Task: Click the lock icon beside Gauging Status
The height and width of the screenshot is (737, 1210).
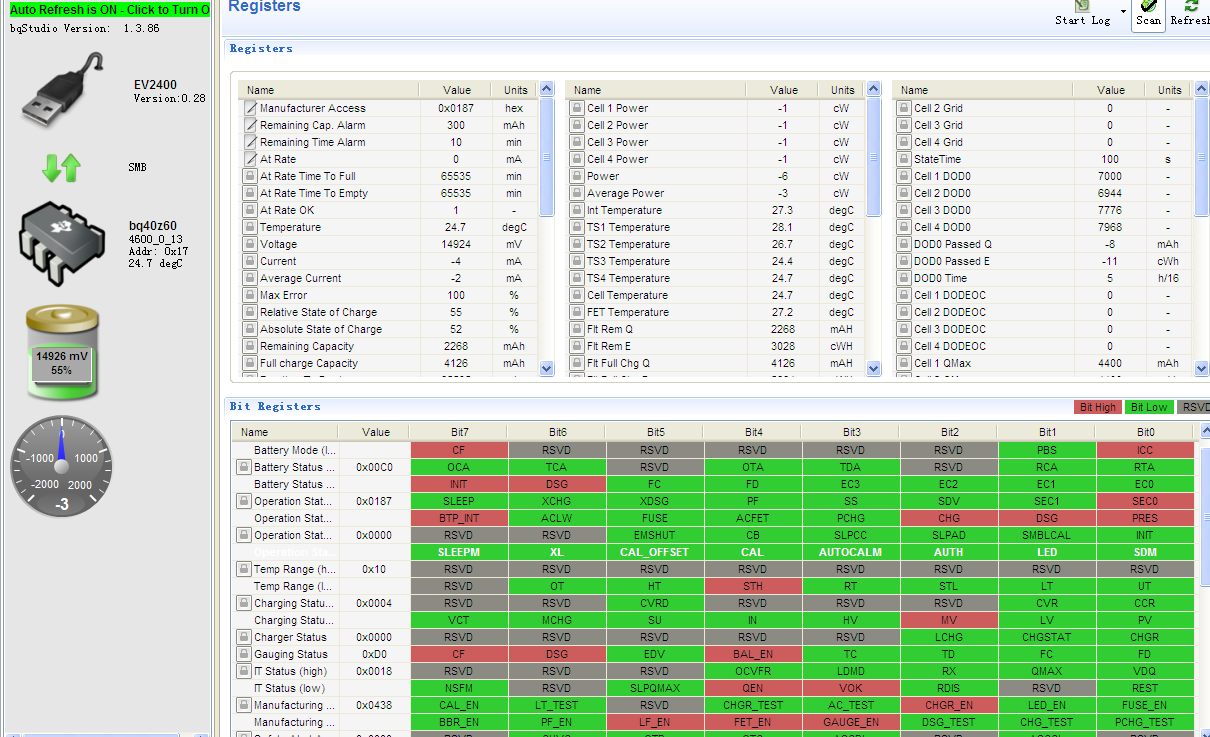Action: 243,654
